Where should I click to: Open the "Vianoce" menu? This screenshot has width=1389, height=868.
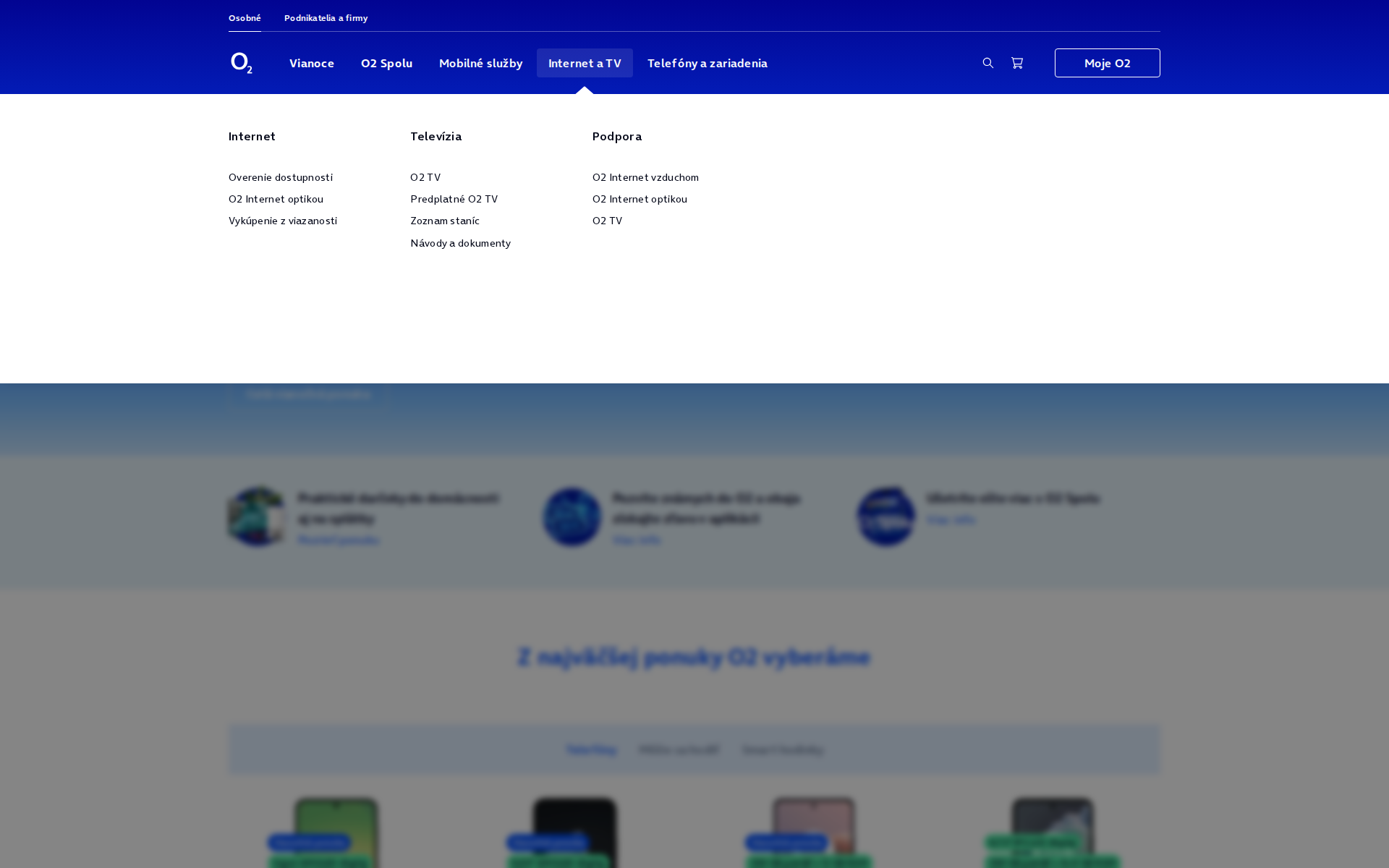[x=311, y=63]
